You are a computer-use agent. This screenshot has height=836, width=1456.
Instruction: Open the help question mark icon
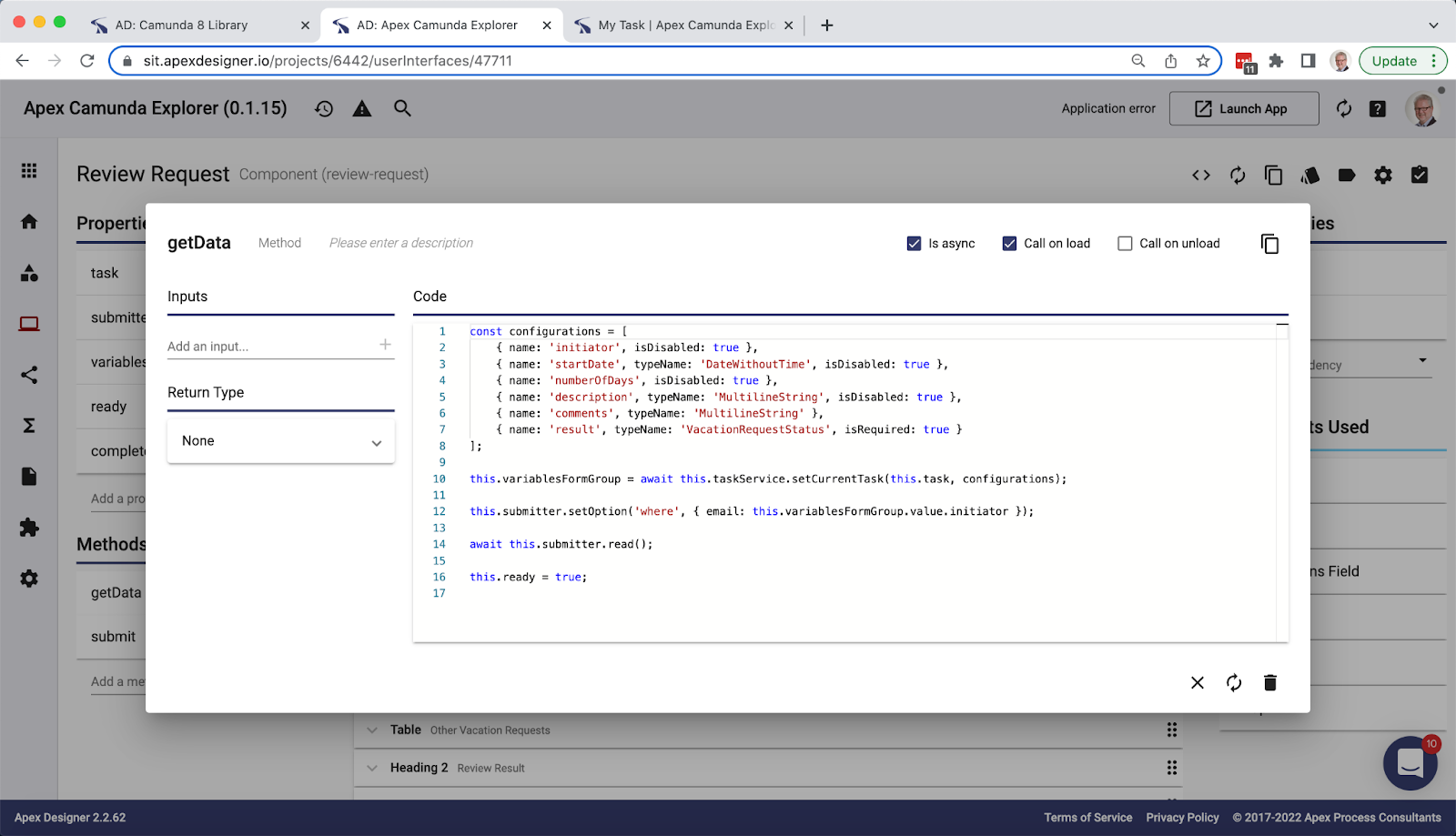(1378, 109)
